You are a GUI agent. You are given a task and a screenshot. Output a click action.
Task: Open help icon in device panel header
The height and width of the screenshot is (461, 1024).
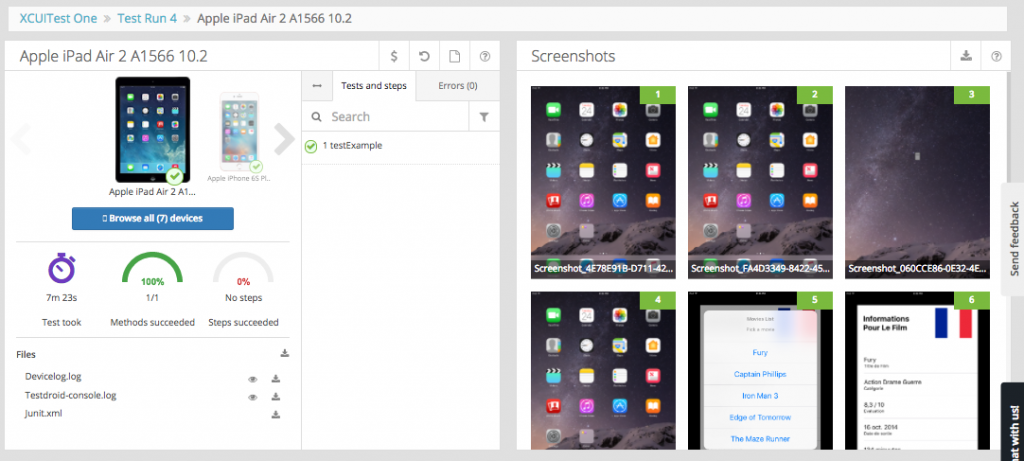[x=485, y=56]
